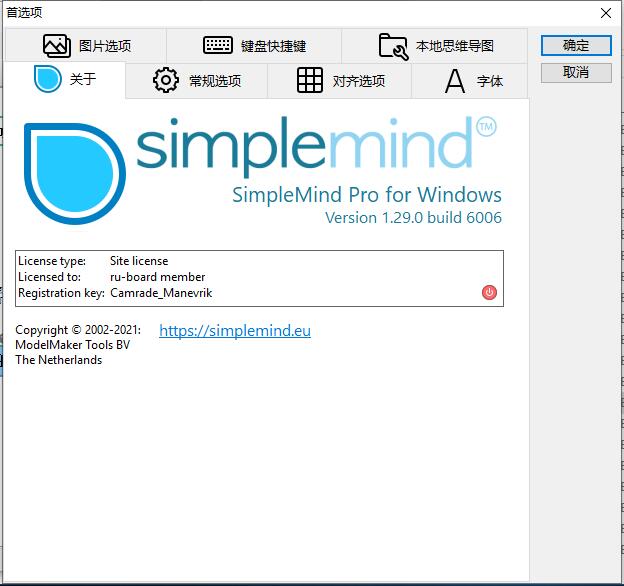624x586 pixels.
Task: Click the folder-wrench icon for 本地思维导图
Action: coord(393,46)
